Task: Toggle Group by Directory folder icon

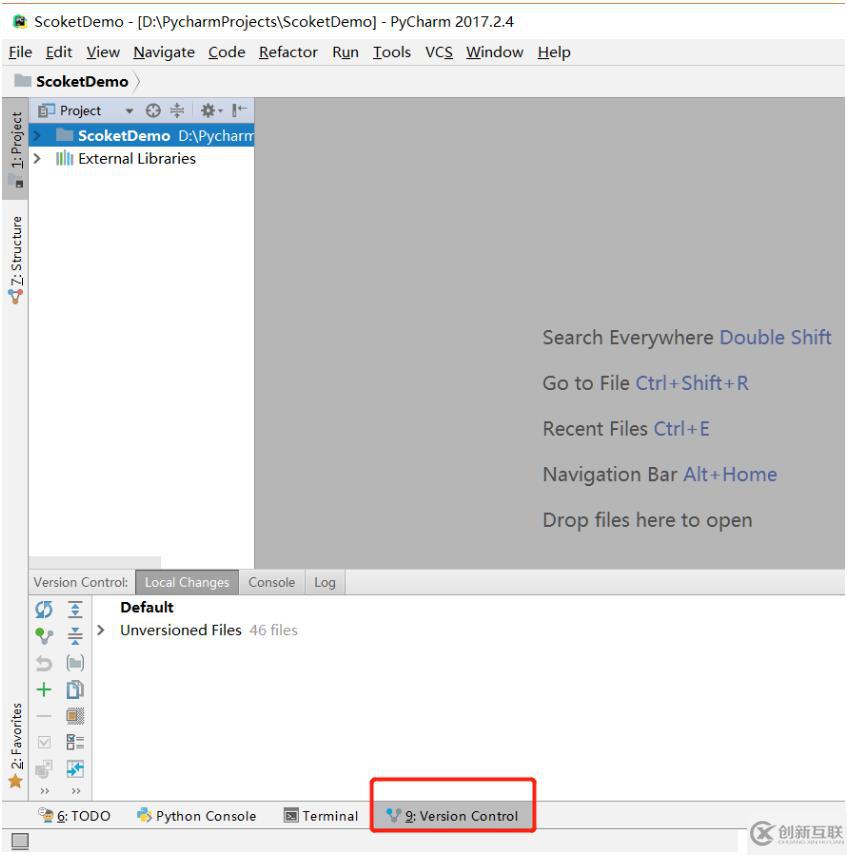Action: point(74,662)
